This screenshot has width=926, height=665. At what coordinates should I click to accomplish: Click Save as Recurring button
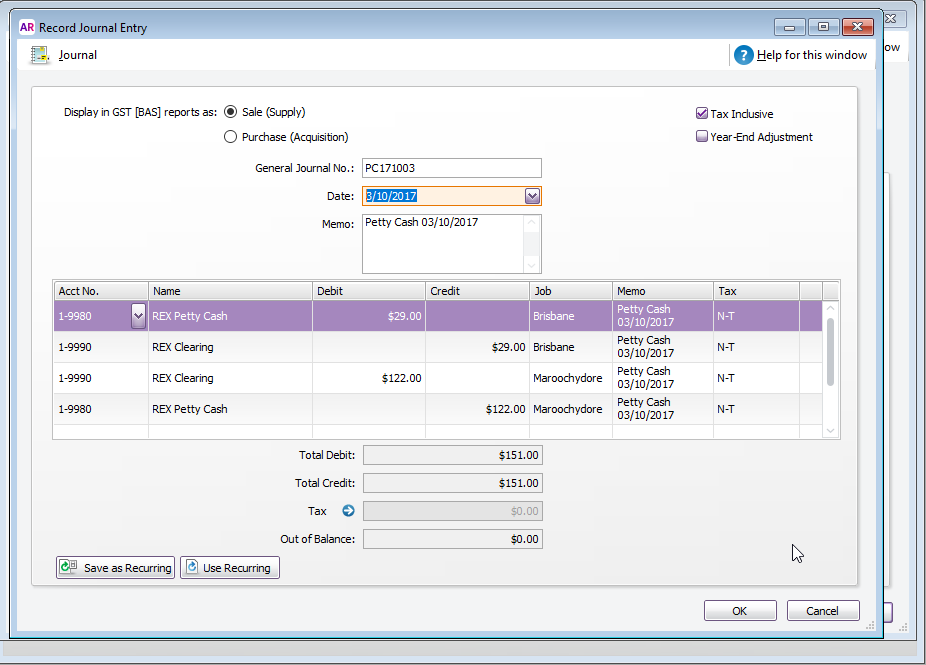pyautogui.click(x=116, y=568)
